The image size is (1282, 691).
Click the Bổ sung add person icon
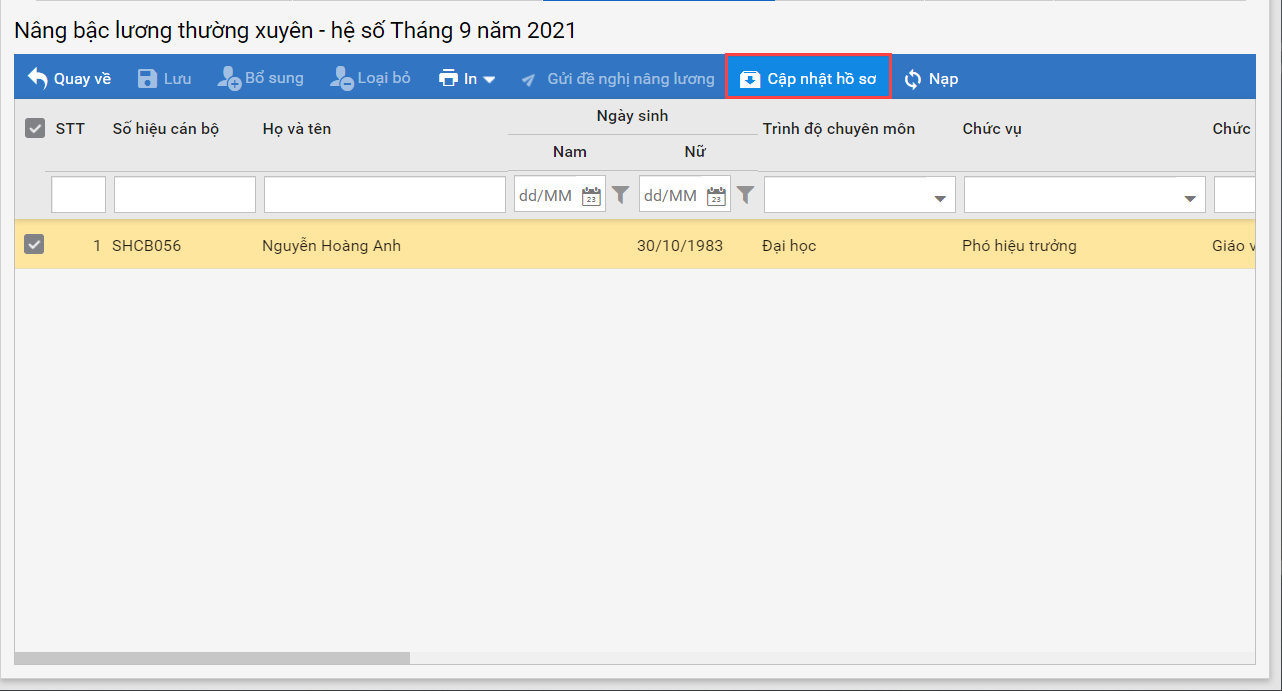229,78
